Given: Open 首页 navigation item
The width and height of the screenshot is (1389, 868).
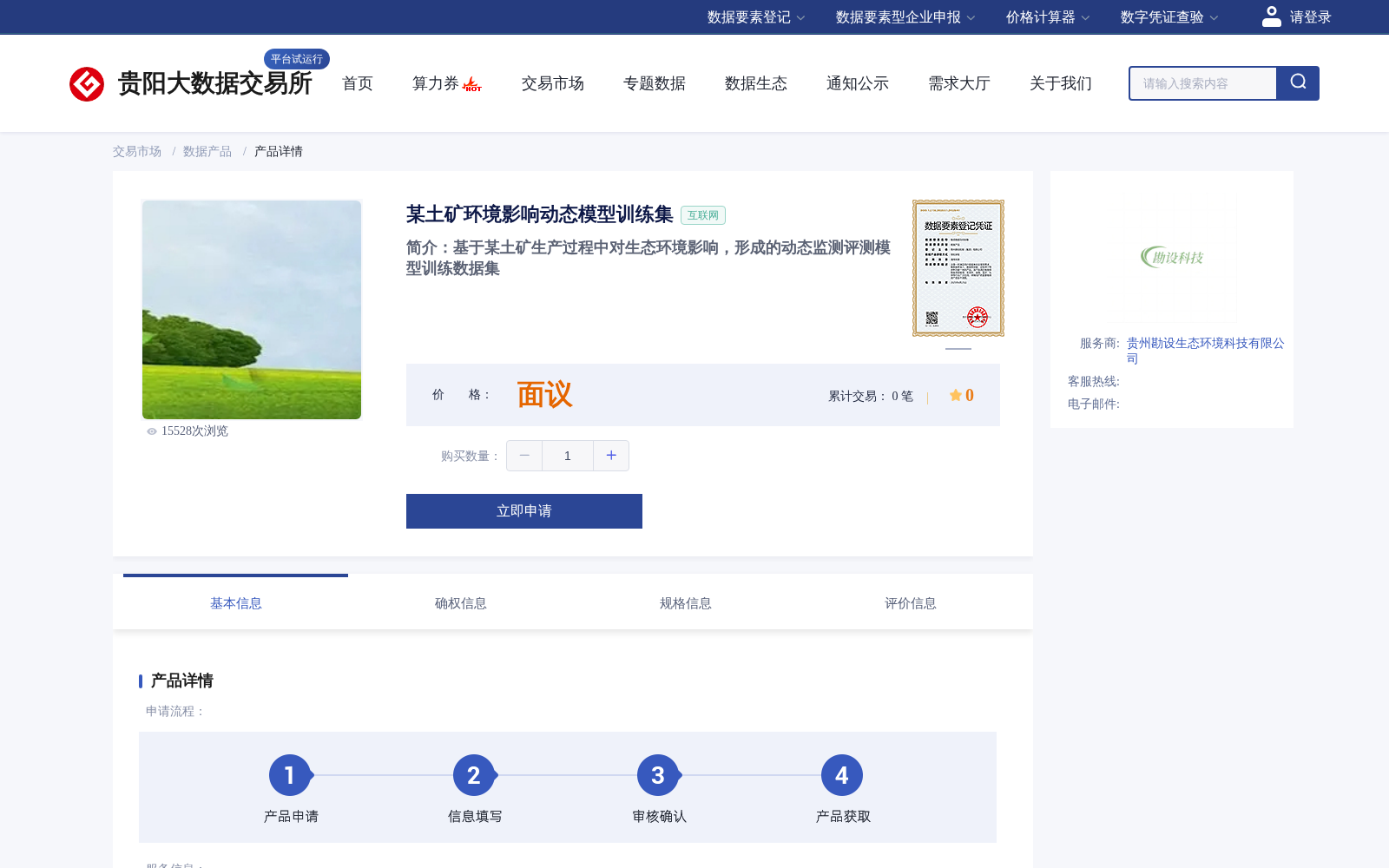Looking at the screenshot, I should pyautogui.click(x=358, y=83).
